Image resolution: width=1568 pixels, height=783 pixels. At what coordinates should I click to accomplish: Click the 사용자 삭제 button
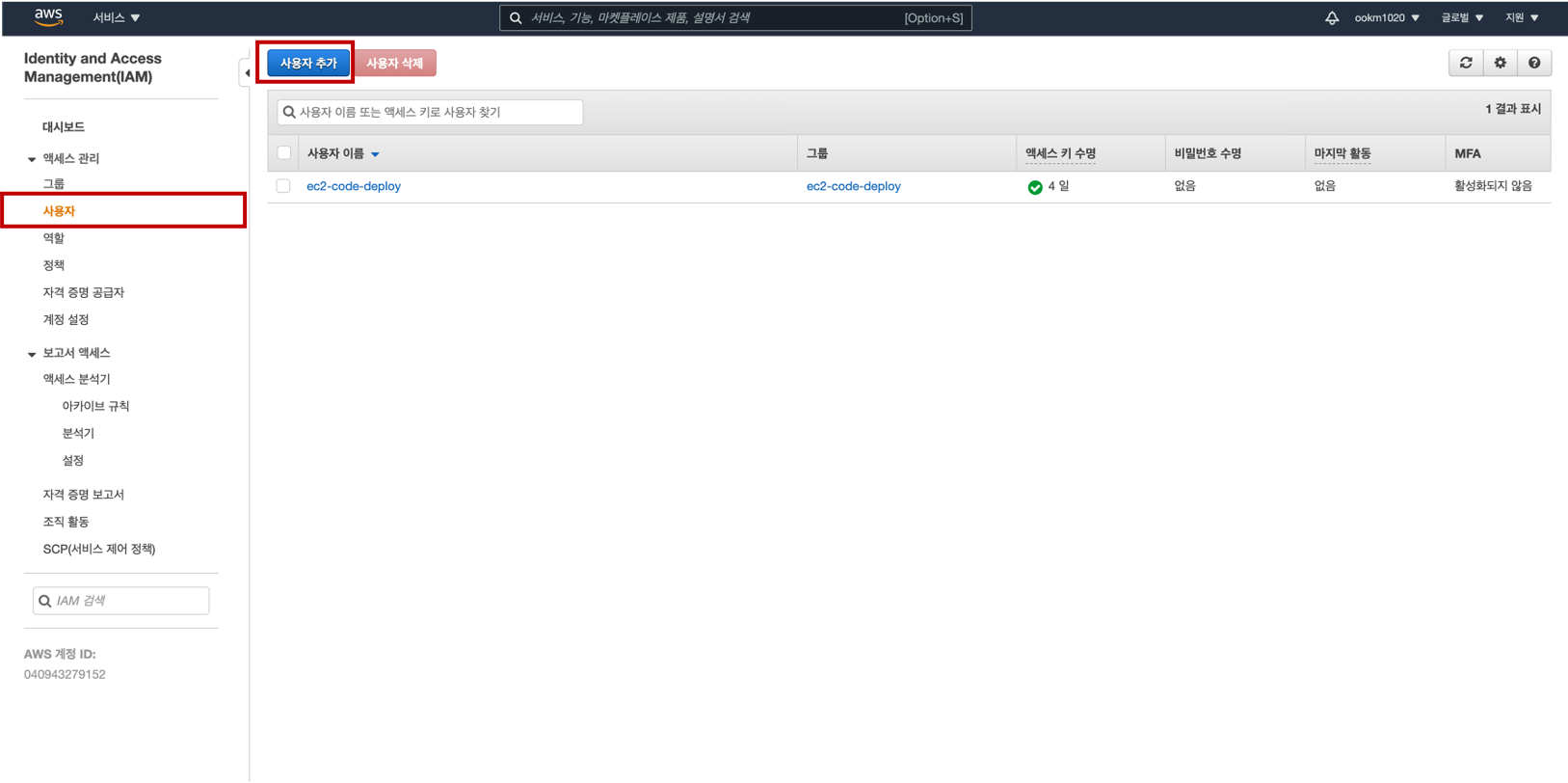pos(395,63)
